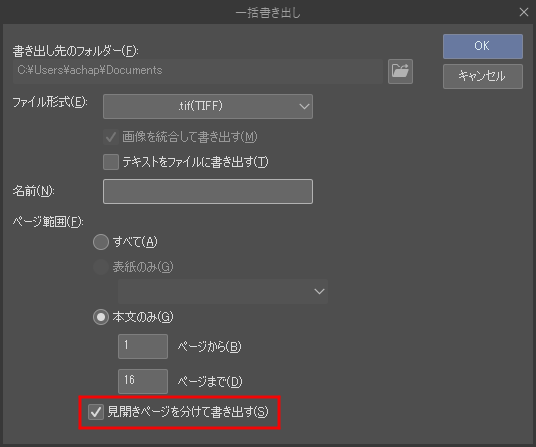Screen dimensions: 536x447
Task: Click the キャンセル button
Action: tap(483, 76)
